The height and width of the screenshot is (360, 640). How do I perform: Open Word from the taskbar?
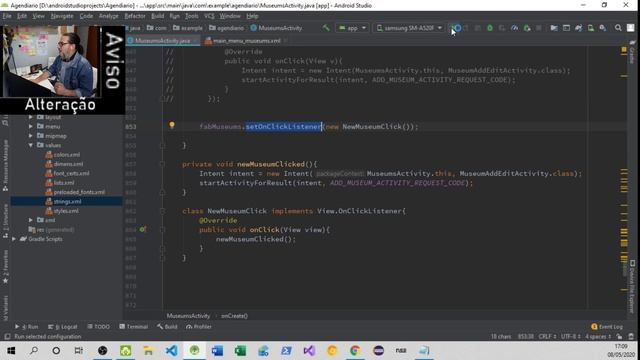[218, 351]
